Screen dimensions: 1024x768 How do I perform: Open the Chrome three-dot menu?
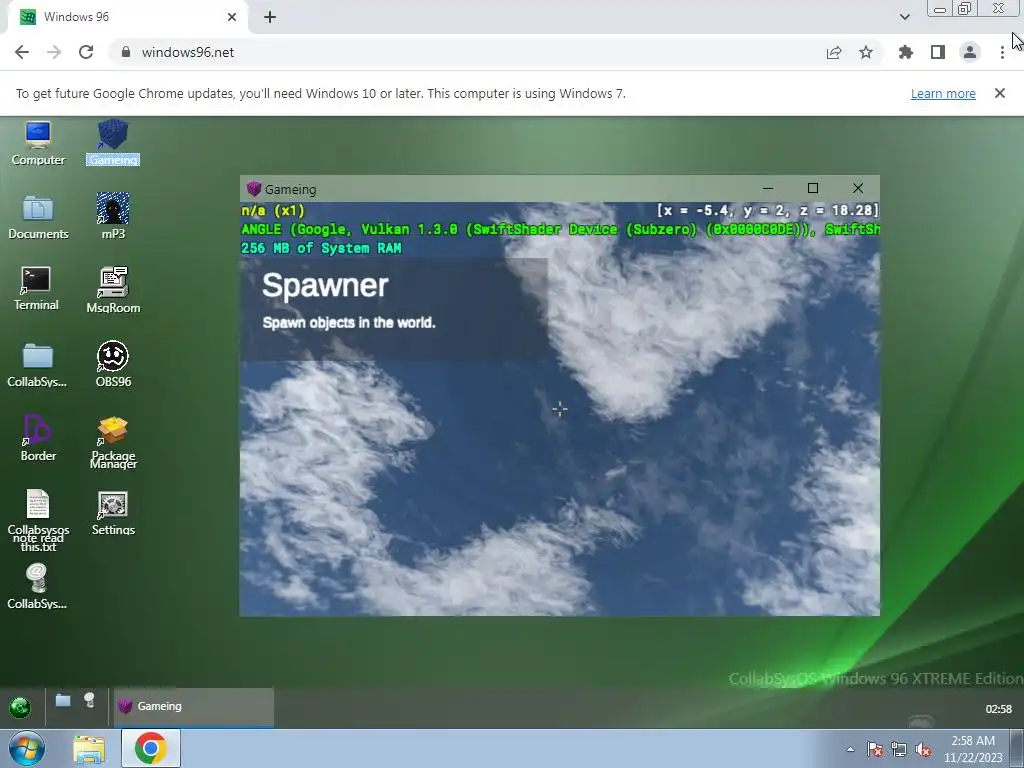pyautogui.click(x=1002, y=52)
